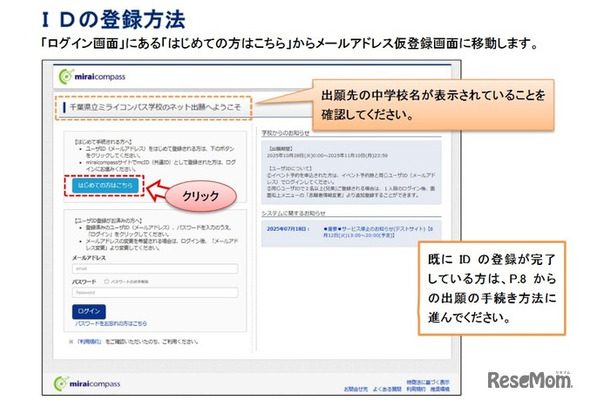
Task: Click the 学校からのお知らせ section heading
Action: [x=294, y=132]
